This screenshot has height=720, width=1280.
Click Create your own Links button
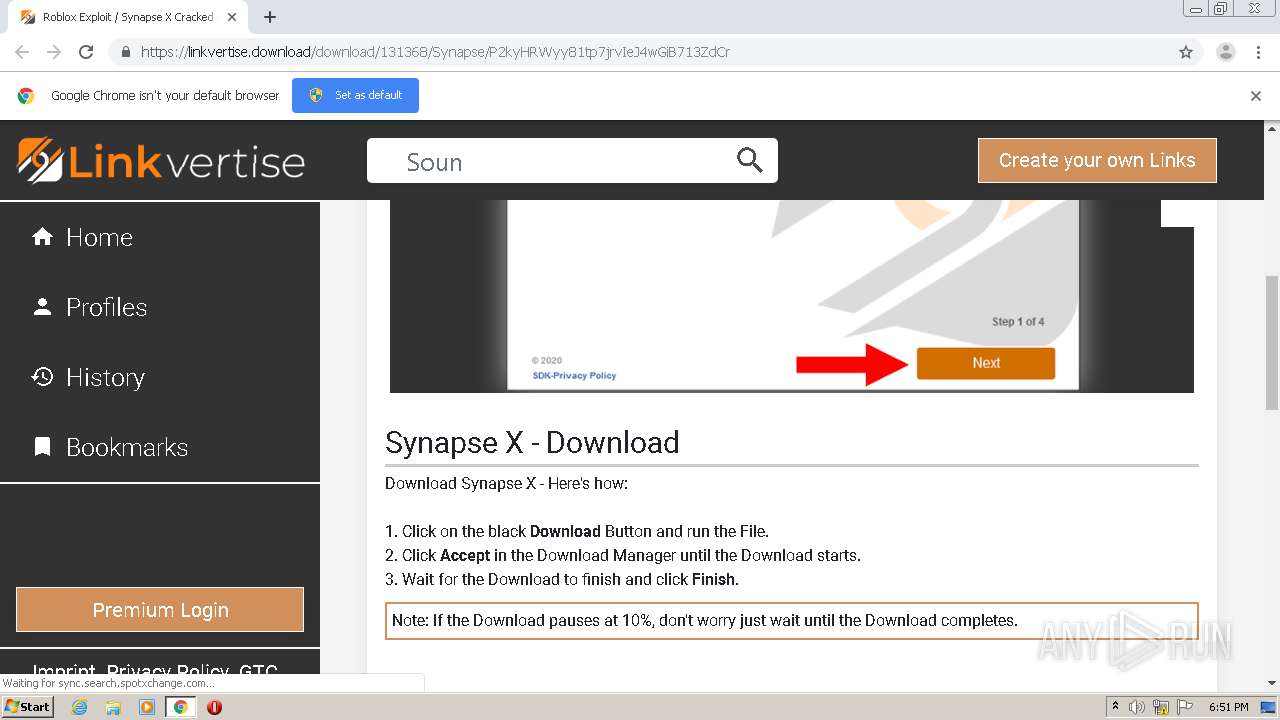pos(1097,160)
